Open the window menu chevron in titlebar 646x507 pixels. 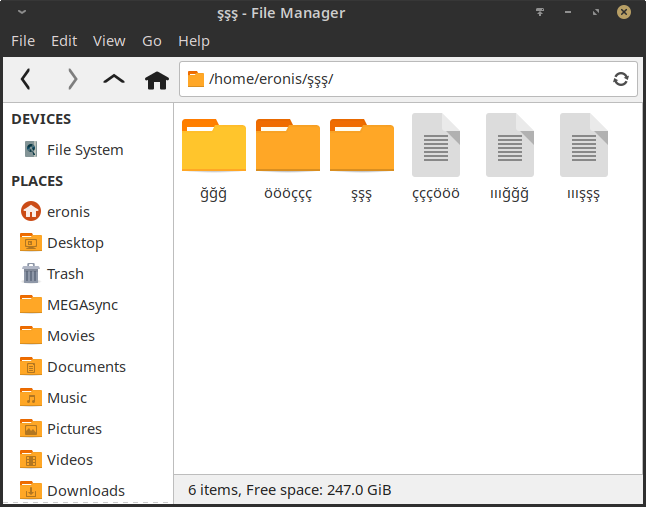point(22,12)
